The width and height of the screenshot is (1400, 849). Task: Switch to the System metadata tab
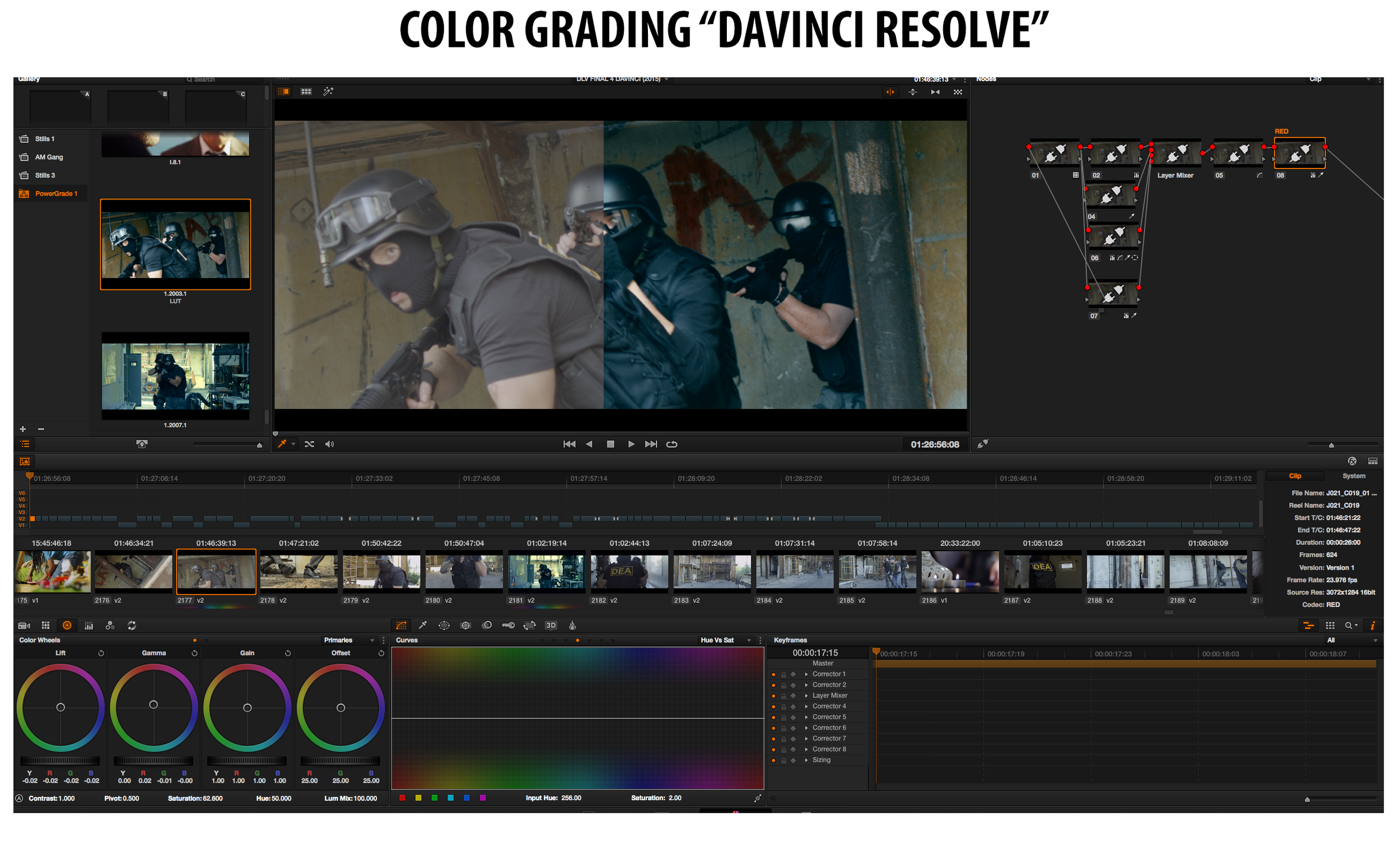coord(1354,476)
